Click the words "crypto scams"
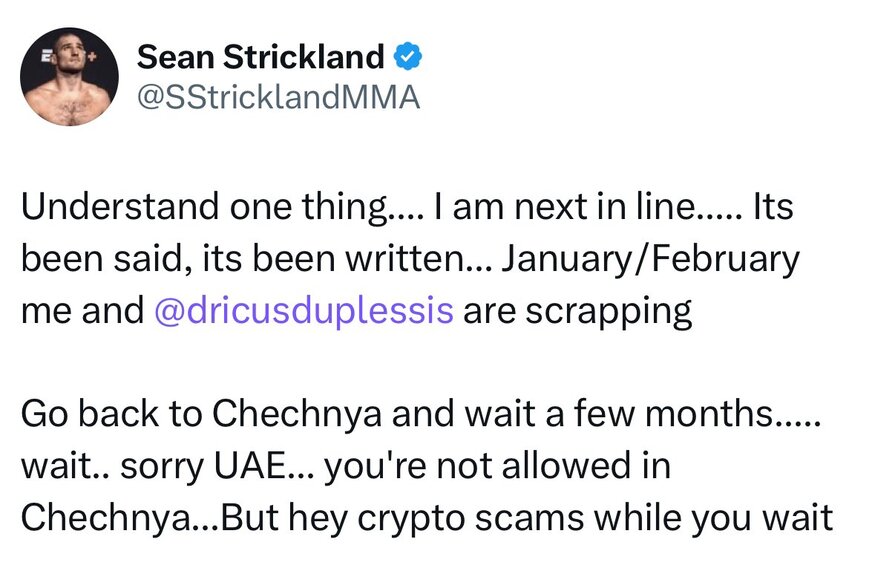 click(x=470, y=519)
